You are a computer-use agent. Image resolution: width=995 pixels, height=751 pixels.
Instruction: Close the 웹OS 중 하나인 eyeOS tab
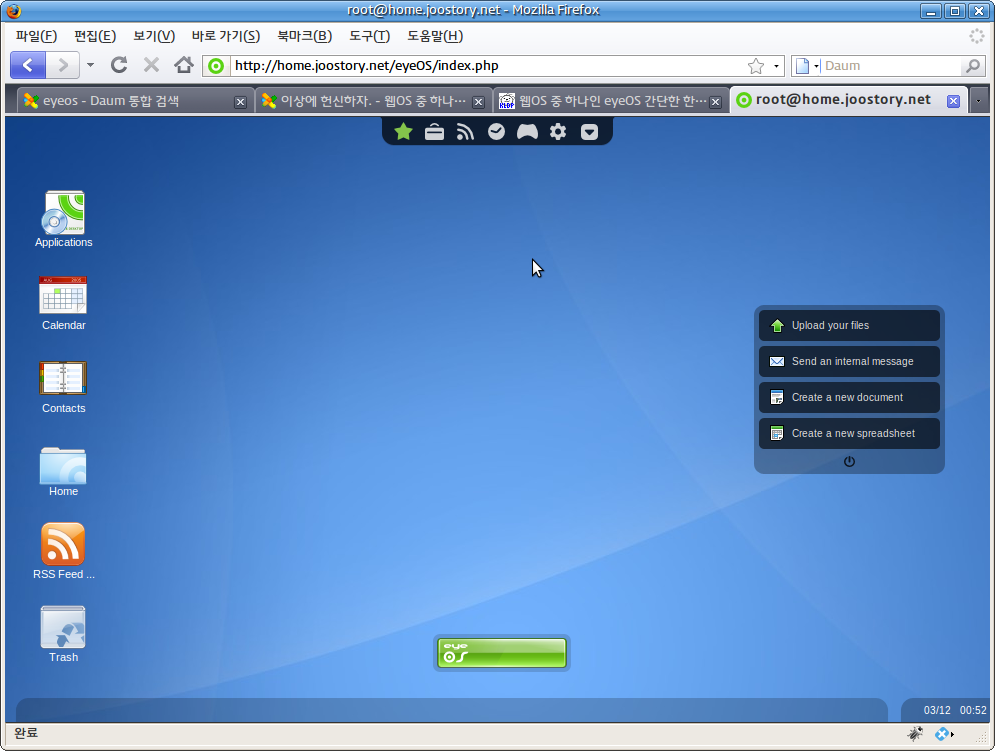pyautogui.click(x=716, y=102)
